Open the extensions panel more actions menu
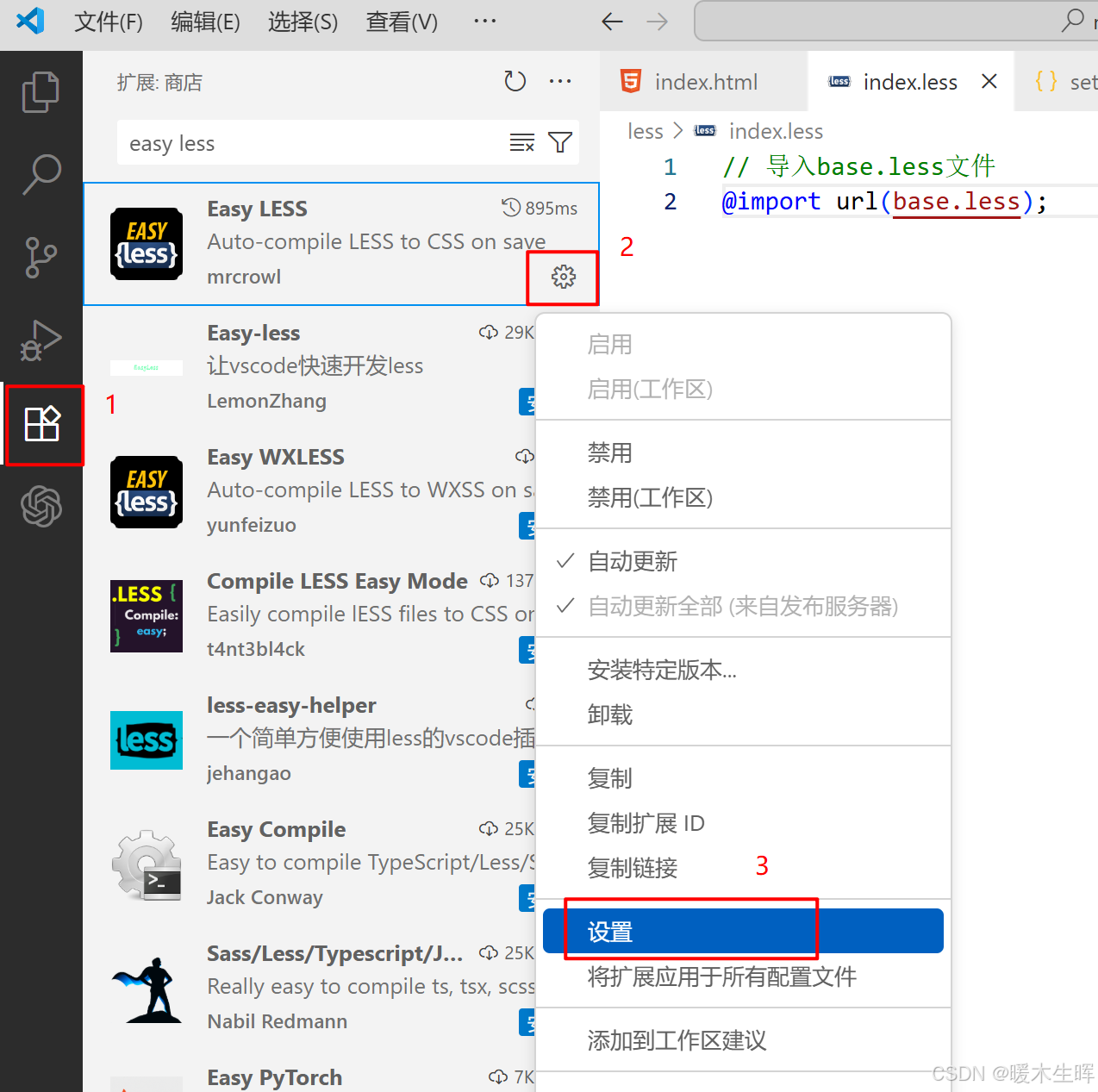 point(560,81)
